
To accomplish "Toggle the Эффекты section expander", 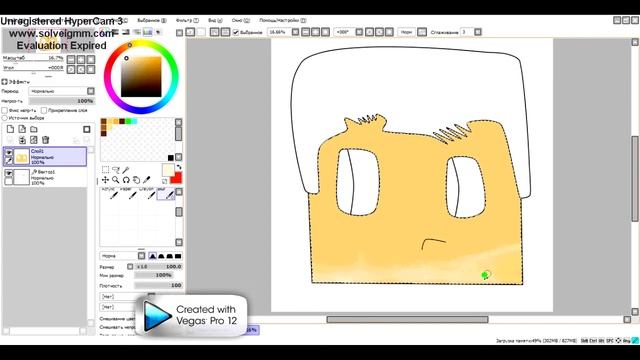I will (x=4, y=82).
